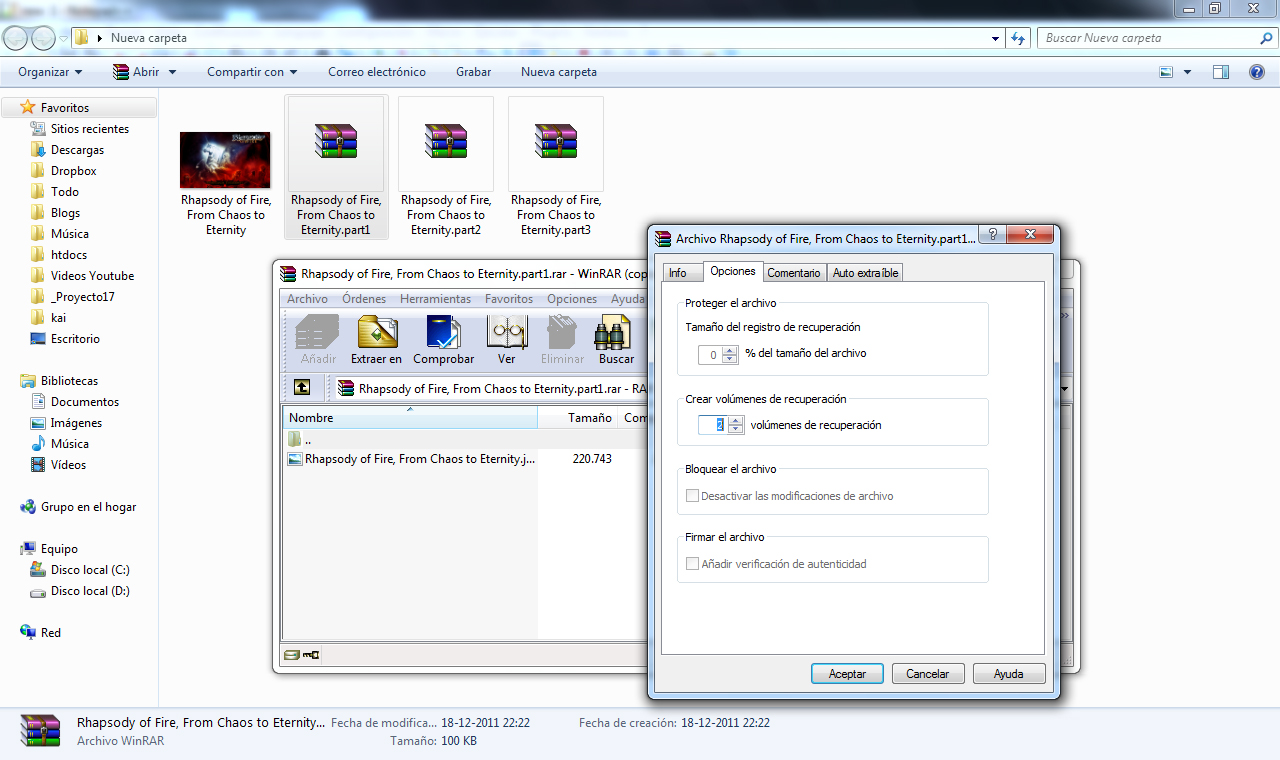Click the Ayuda button in dialog
This screenshot has height=760, width=1280.
pyautogui.click(x=1009, y=674)
